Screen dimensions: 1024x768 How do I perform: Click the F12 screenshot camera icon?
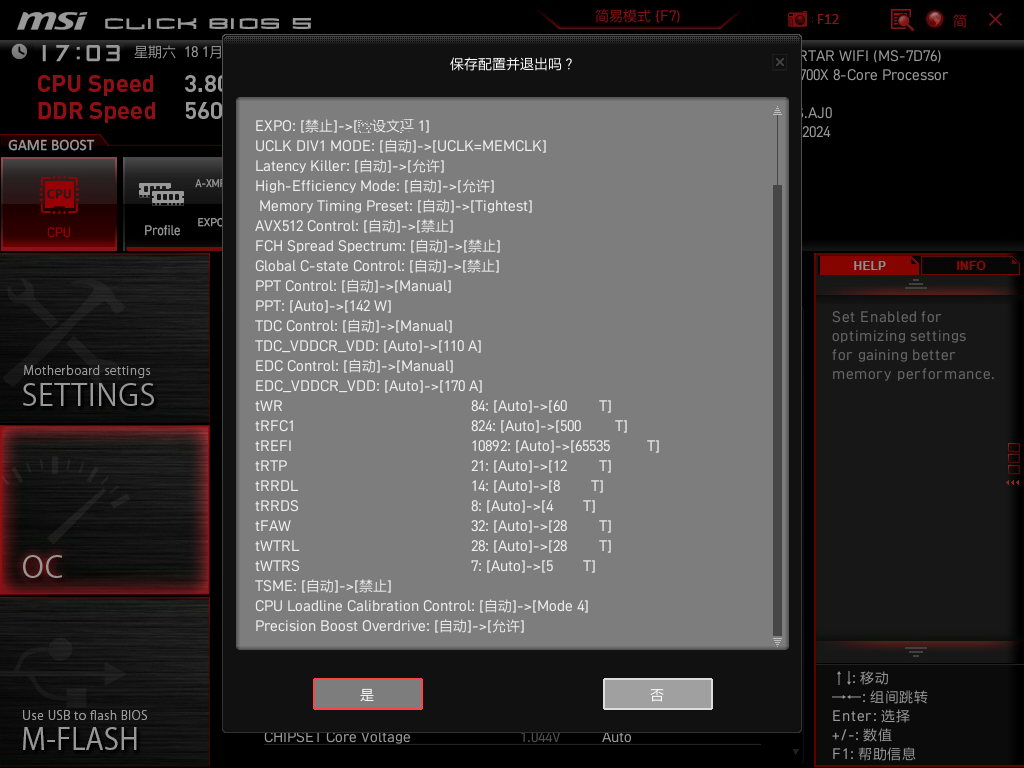[797, 20]
